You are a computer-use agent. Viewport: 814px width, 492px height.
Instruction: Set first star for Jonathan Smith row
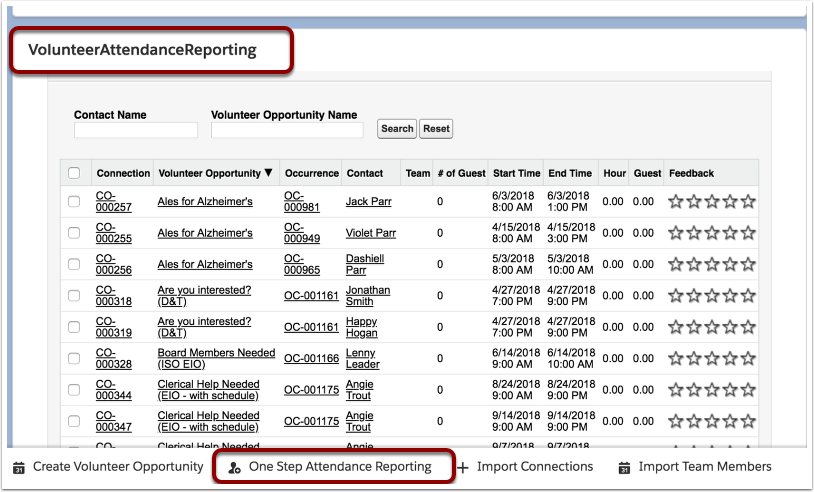coord(675,296)
